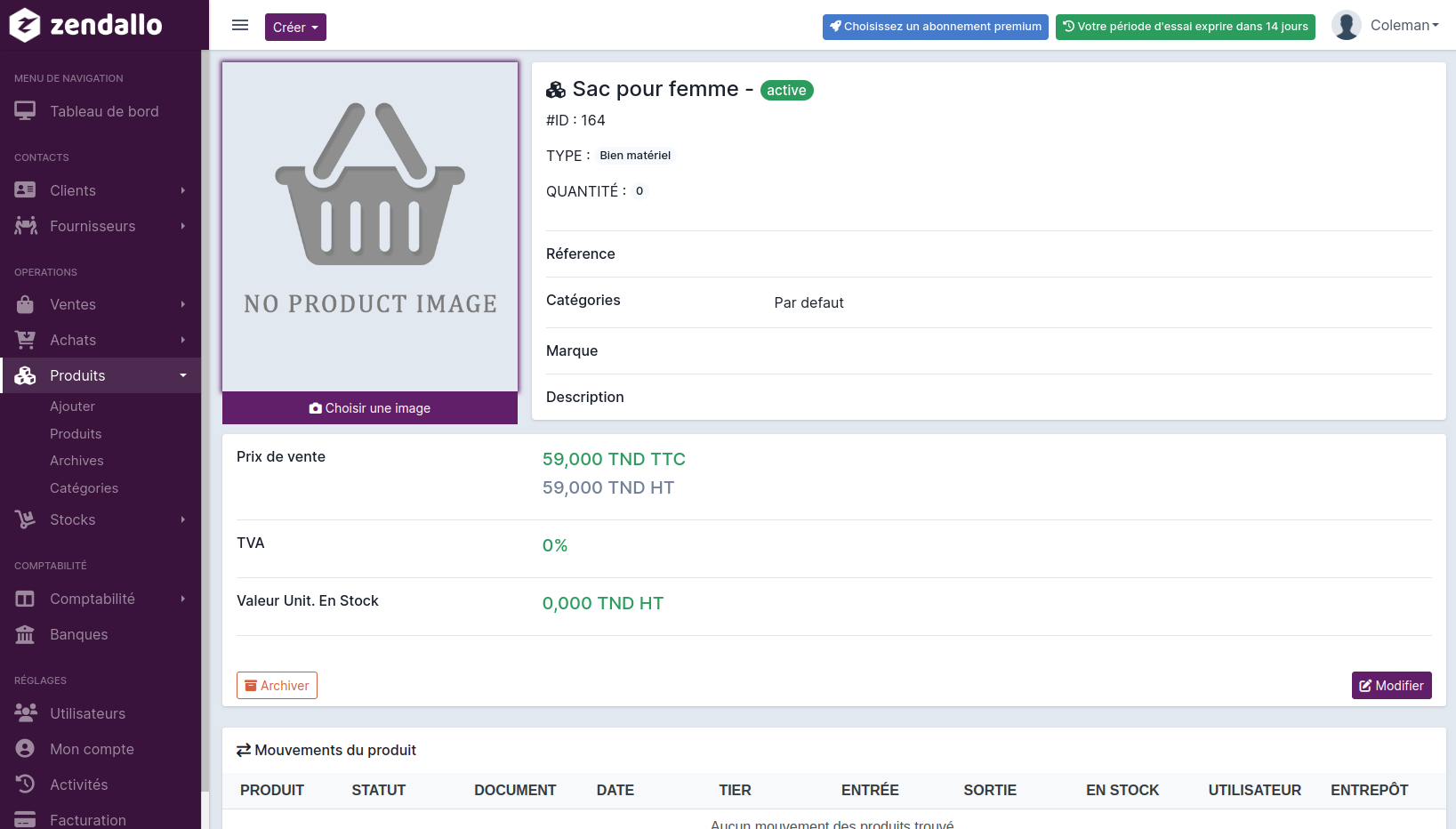
Task: Open the Coleman user menu arrow
Action: (x=1436, y=26)
